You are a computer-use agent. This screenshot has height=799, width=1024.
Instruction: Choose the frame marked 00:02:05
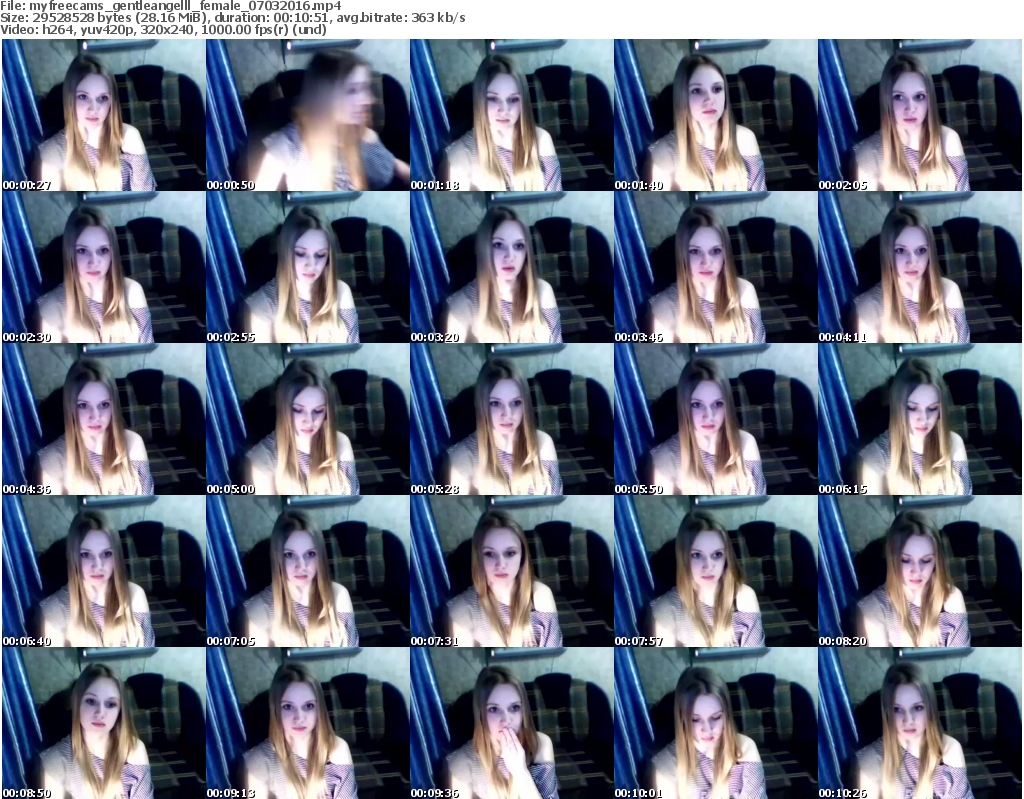[919, 116]
